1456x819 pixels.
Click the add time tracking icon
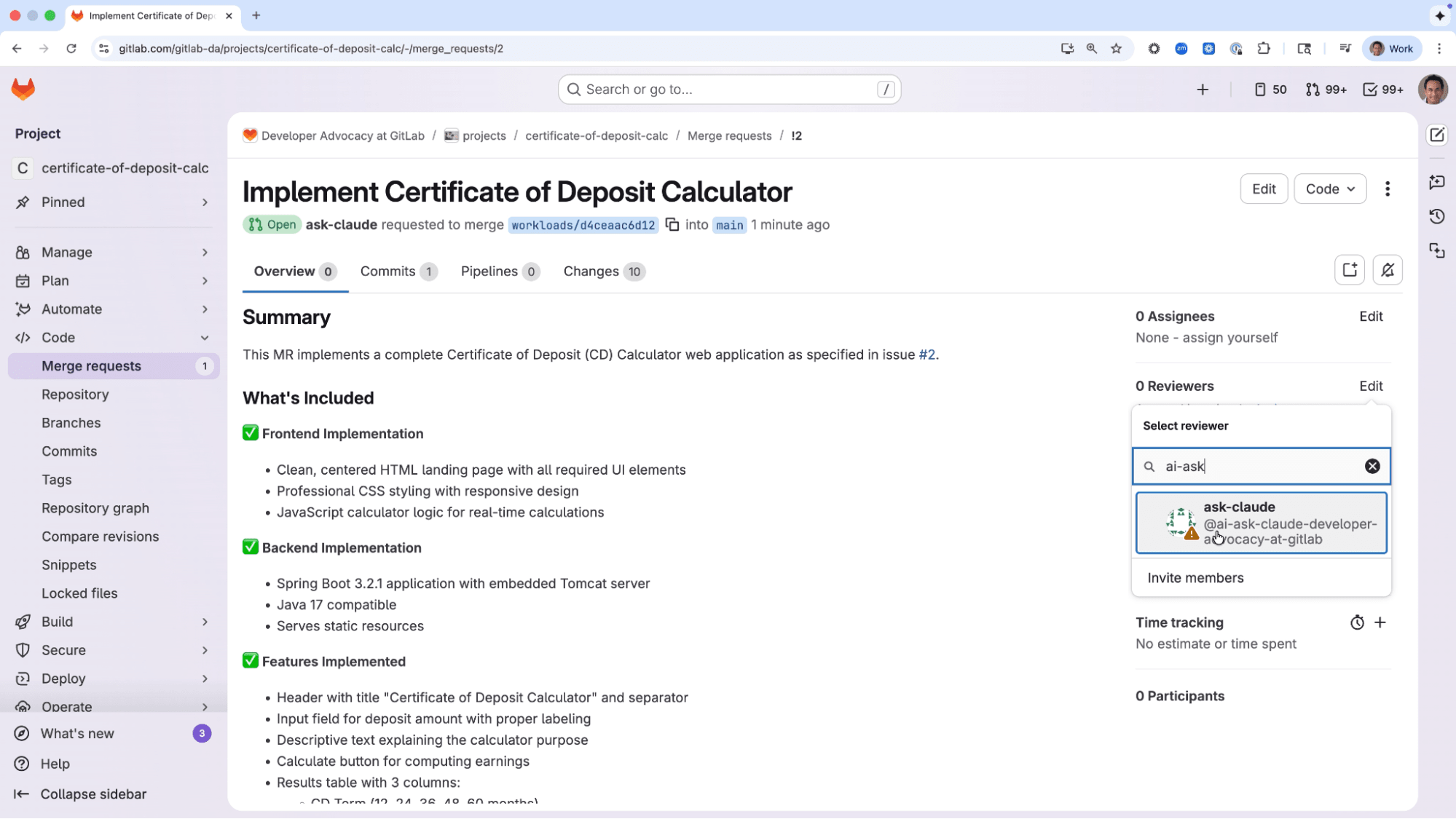pos(1381,622)
